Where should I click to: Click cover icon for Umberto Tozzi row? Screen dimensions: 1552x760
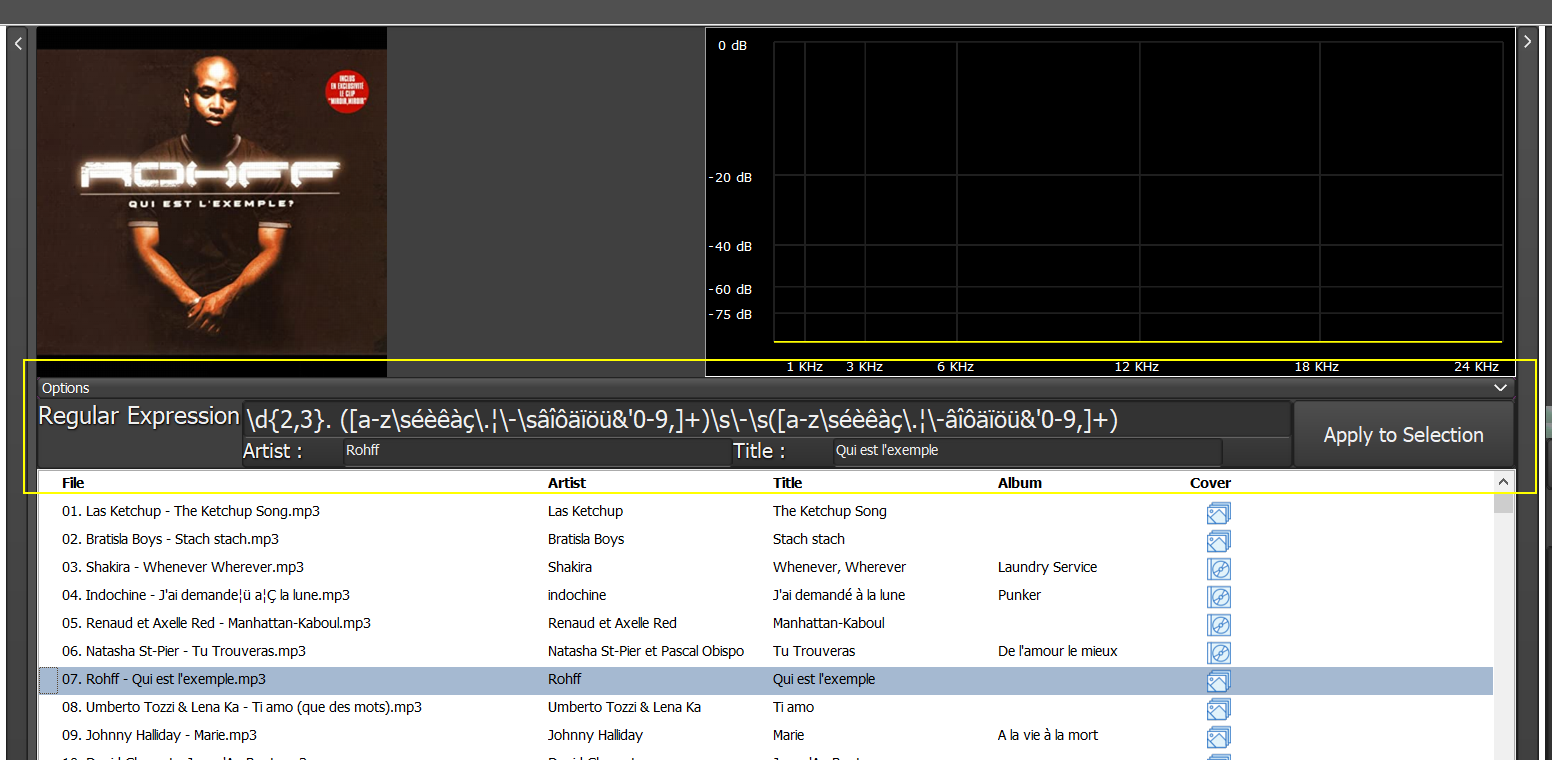tap(1218, 709)
